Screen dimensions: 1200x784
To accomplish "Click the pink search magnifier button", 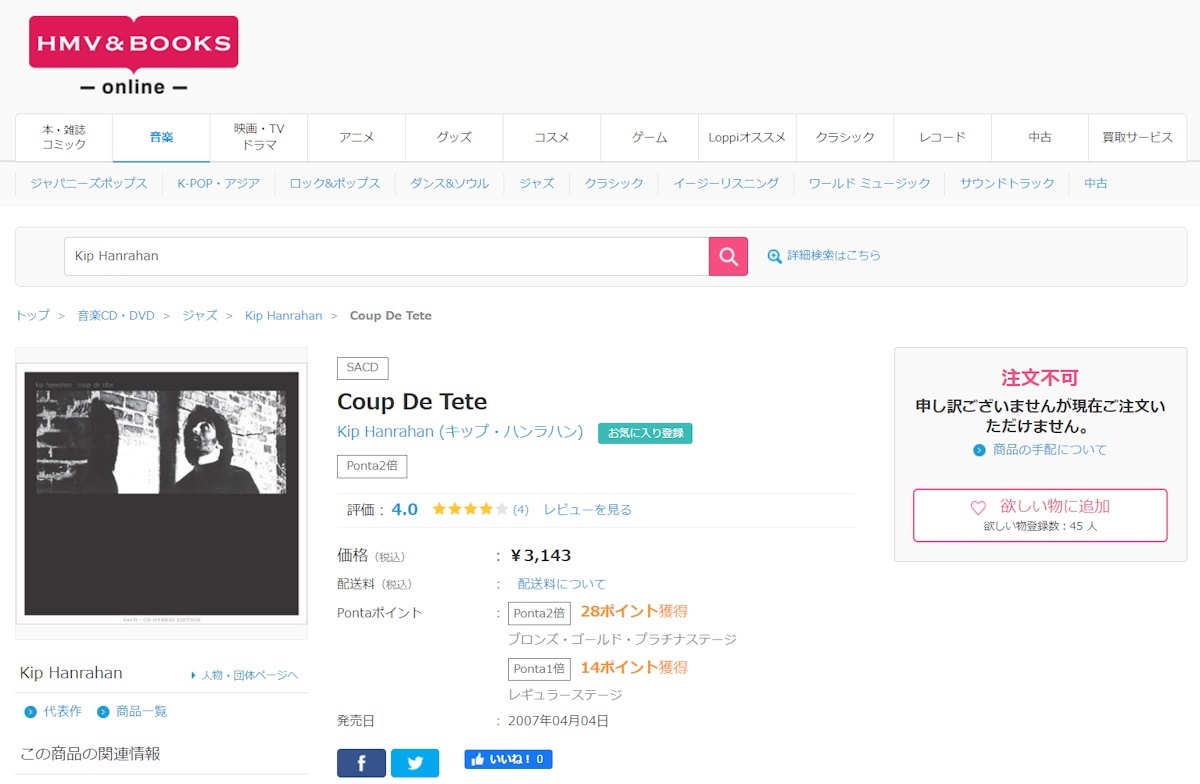I will 727,256.
